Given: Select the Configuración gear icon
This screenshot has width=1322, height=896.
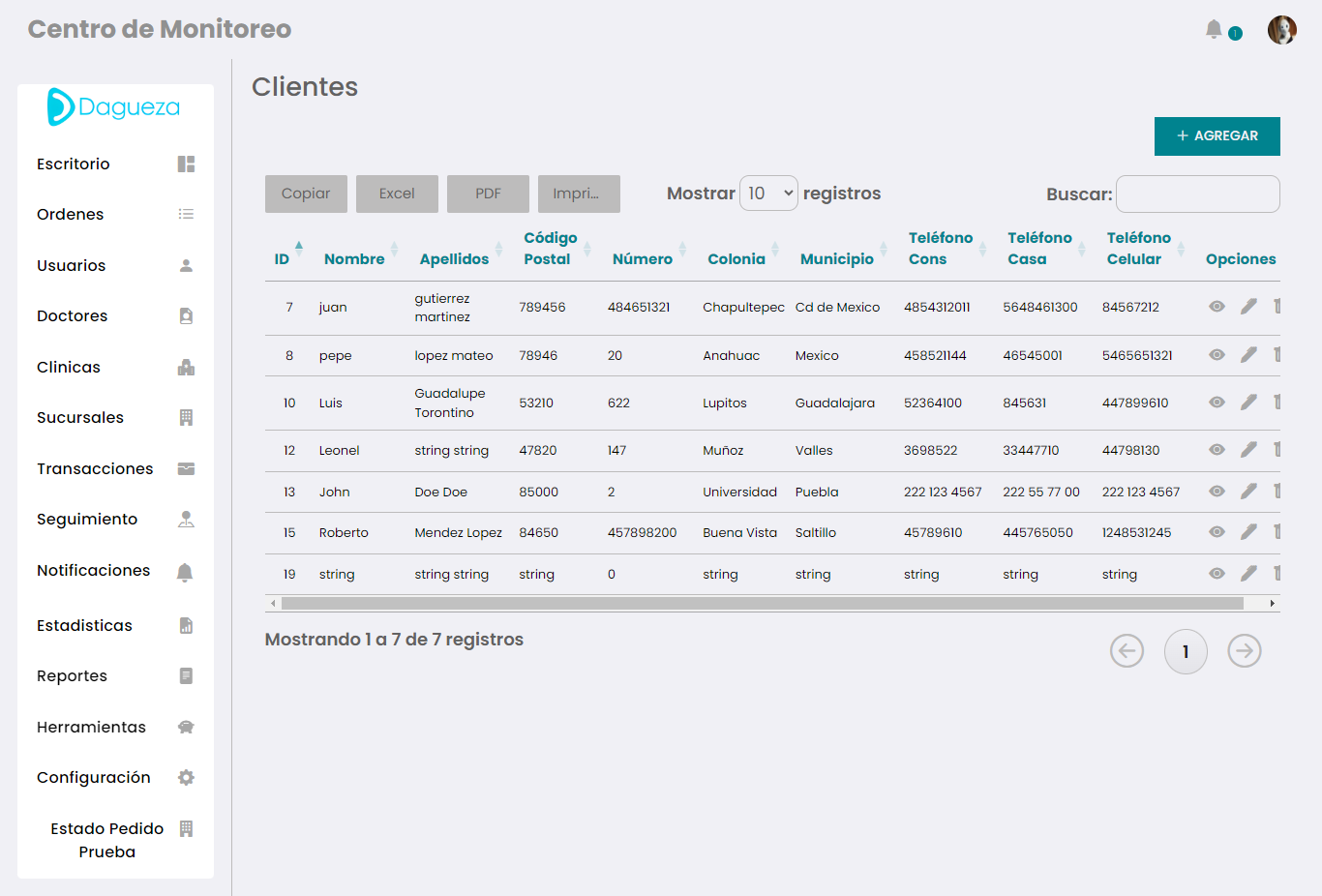Looking at the screenshot, I should 186,777.
